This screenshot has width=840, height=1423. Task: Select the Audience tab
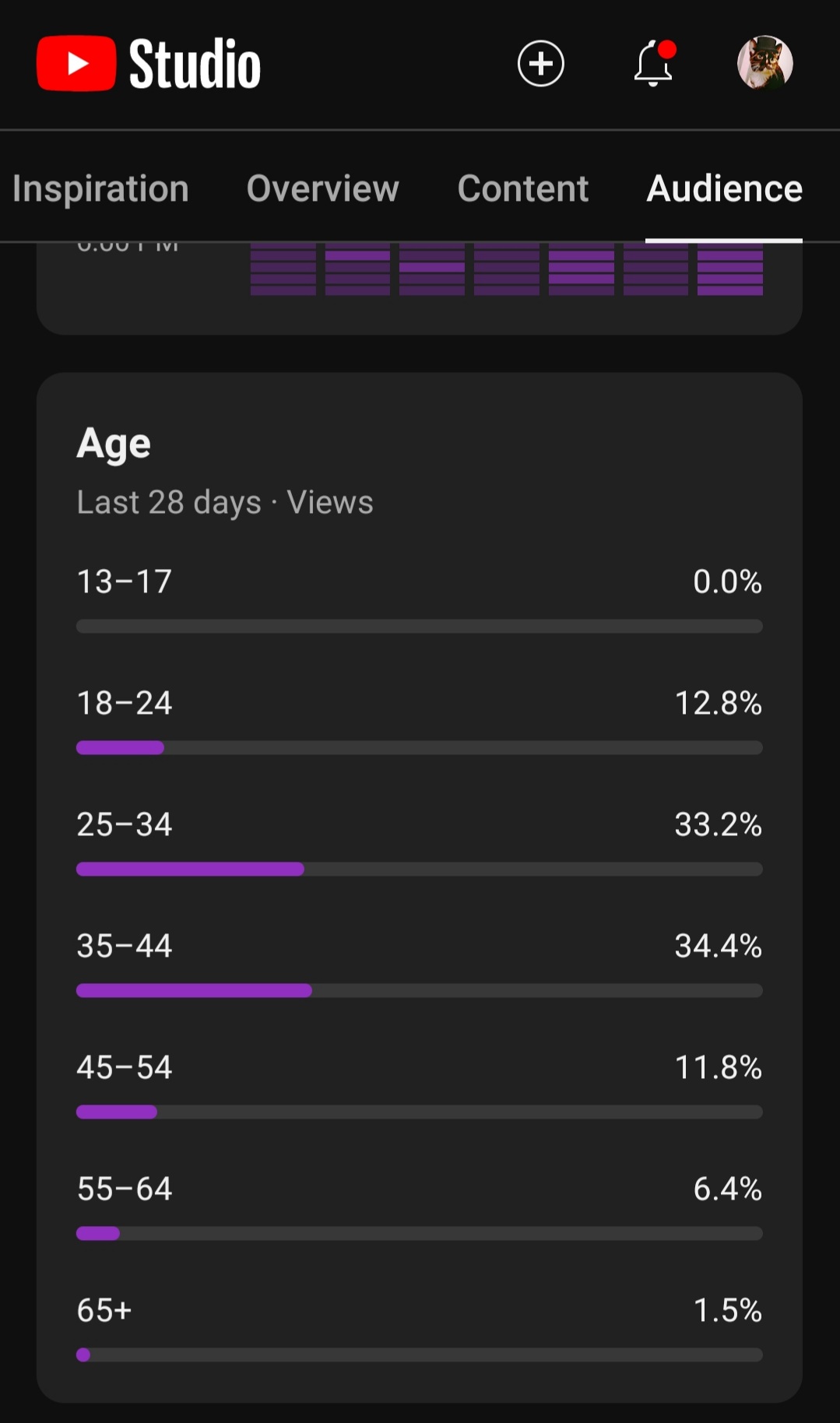tap(724, 188)
